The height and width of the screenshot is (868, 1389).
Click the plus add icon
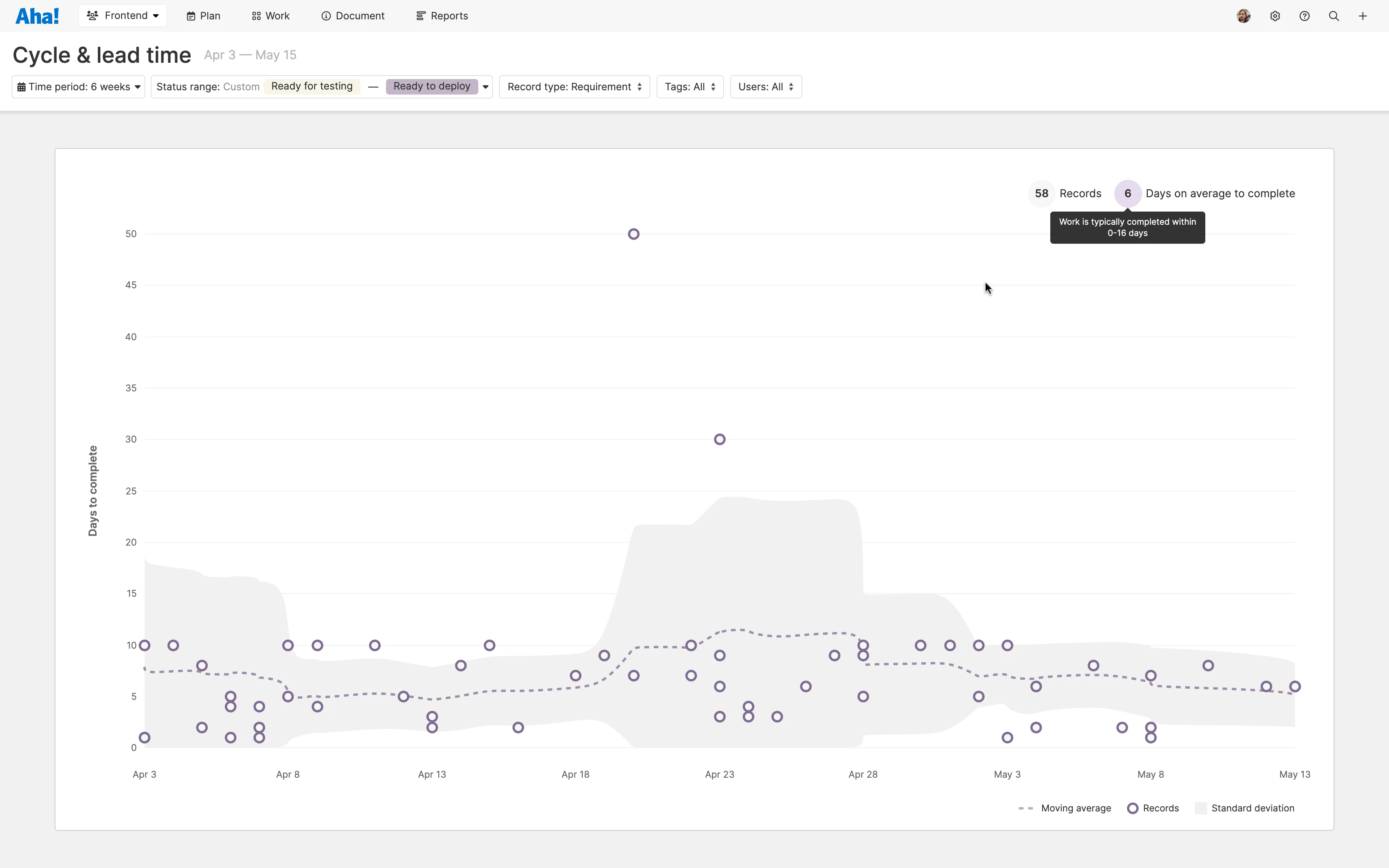click(1363, 16)
